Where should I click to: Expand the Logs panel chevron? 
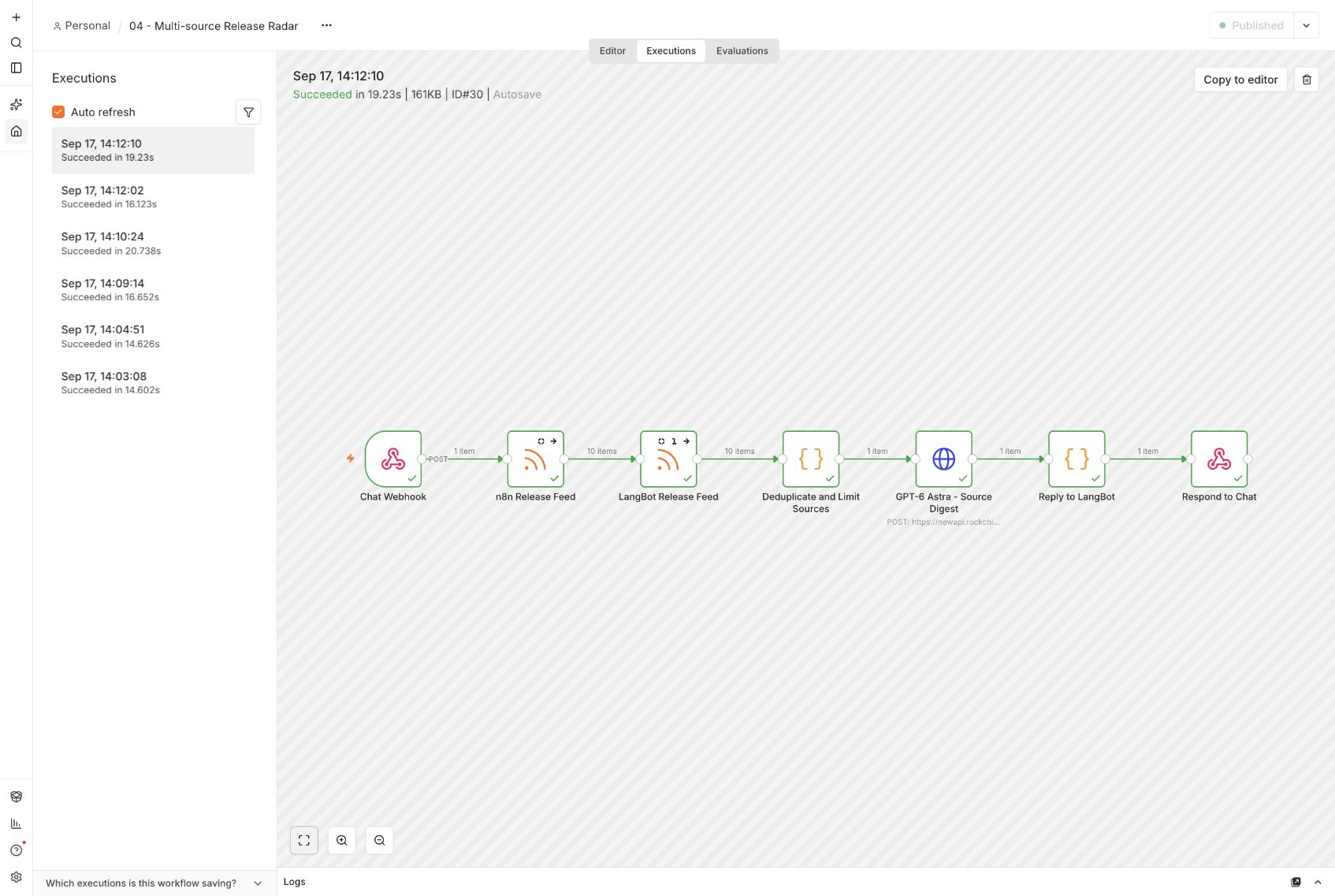[1318, 882]
